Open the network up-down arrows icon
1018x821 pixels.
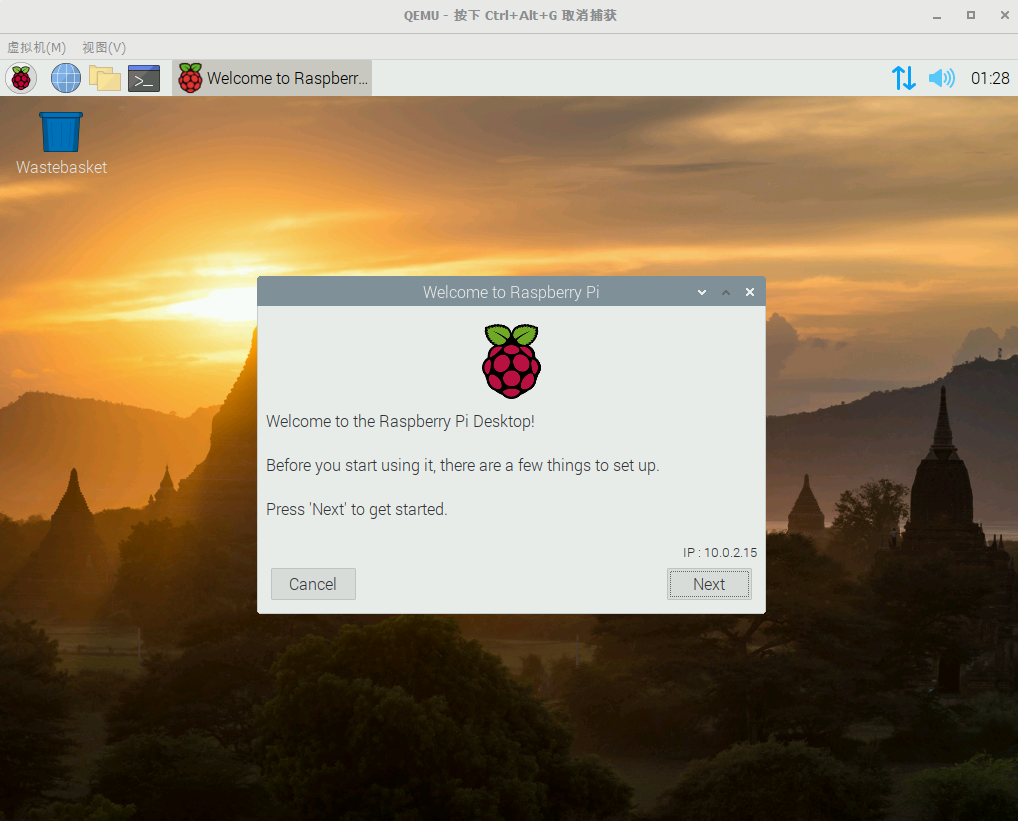click(x=903, y=79)
